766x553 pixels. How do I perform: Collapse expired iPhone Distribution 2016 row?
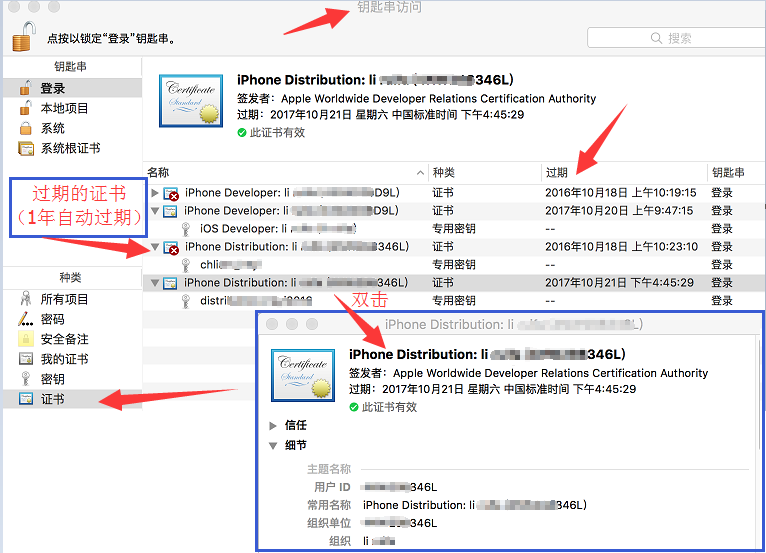click(155, 247)
